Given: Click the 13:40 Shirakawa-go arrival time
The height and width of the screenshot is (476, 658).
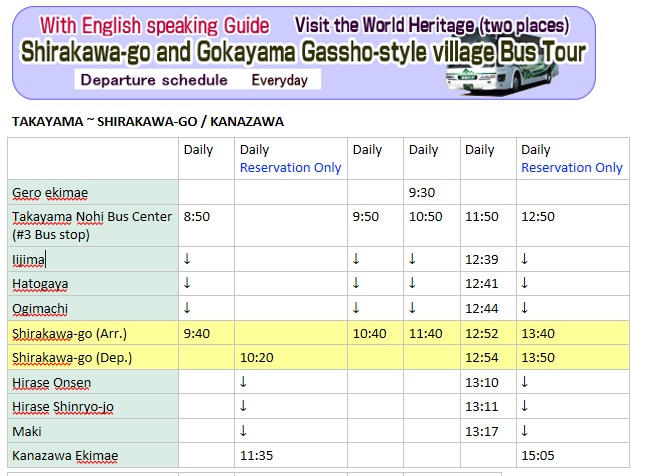Looking at the screenshot, I should tap(538, 334).
